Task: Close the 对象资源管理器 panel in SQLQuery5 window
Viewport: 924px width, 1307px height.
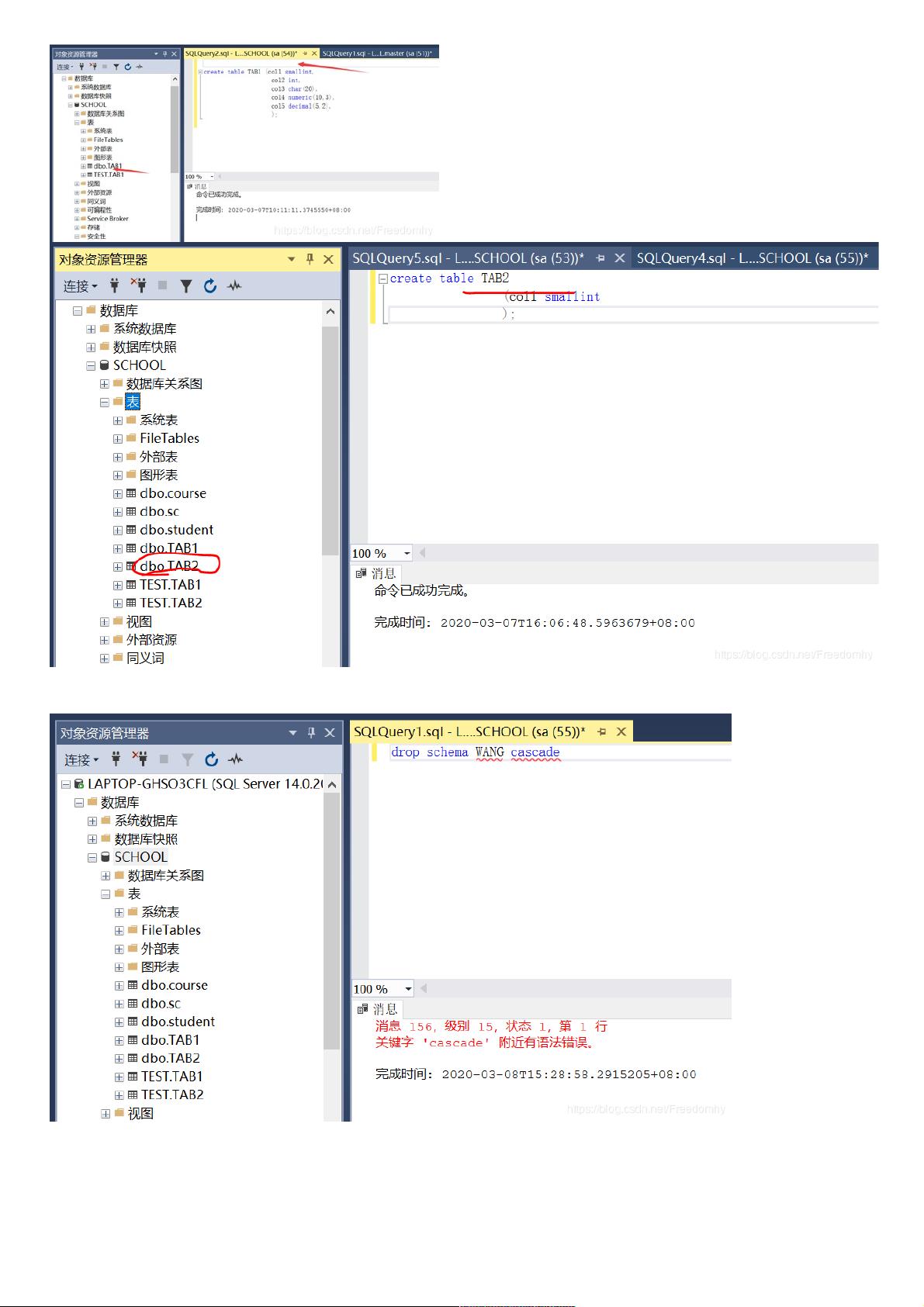Action: [x=328, y=259]
